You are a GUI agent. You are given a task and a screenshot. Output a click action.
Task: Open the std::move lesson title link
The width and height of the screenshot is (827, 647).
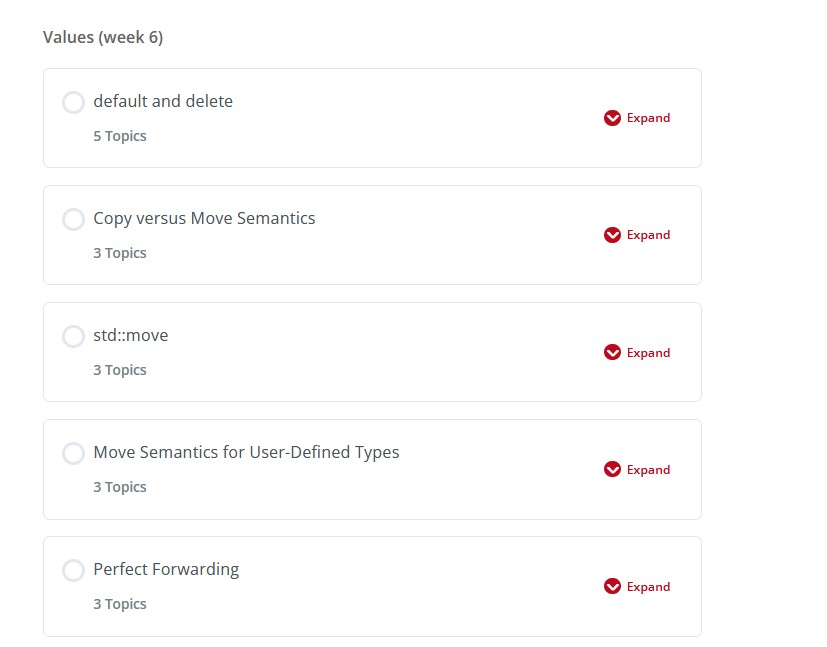[x=131, y=335]
